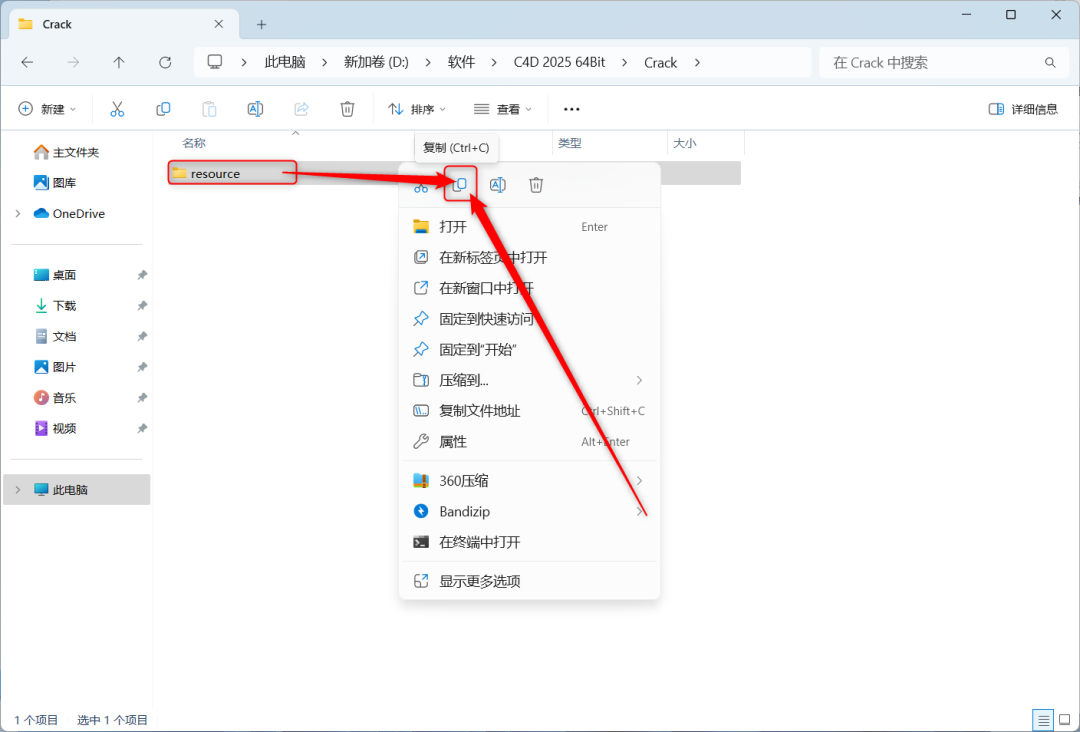Screen dimensions: 1080x732
Task: Choose 打开 from the context menu
Action: pos(529,227)
